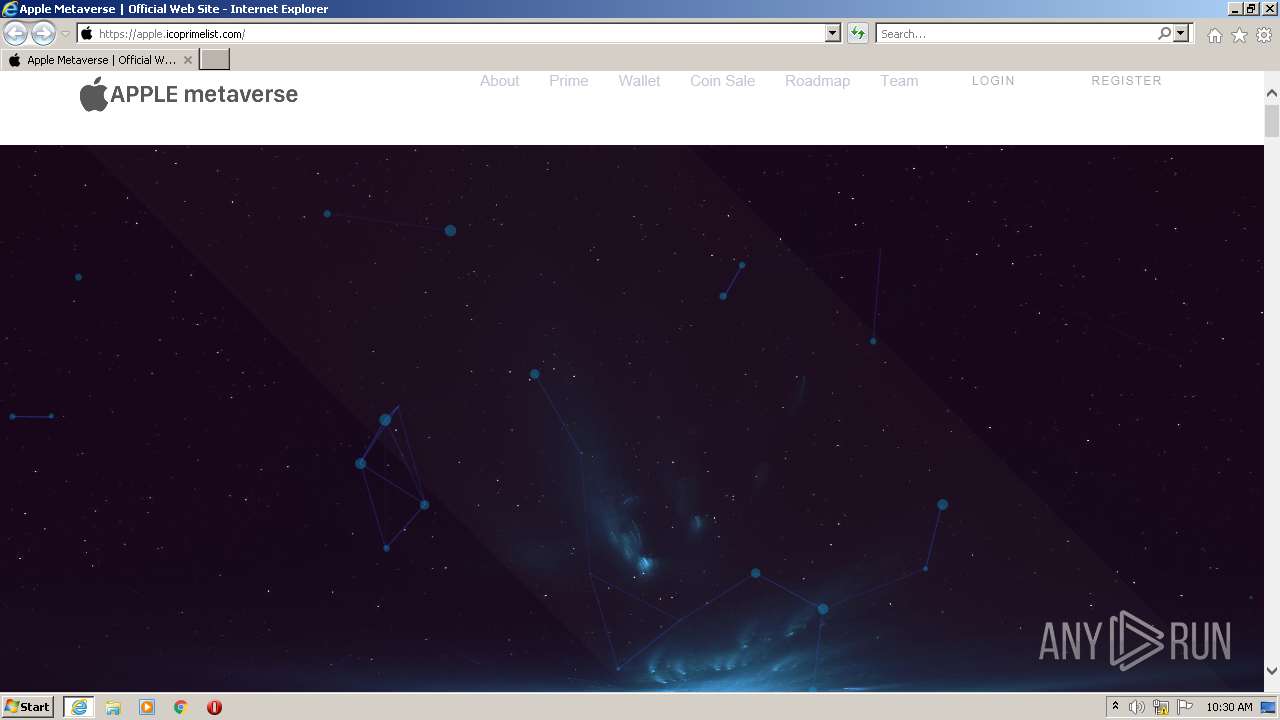Click the Search box field
This screenshot has width=1280, height=720.
click(x=1016, y=33)
